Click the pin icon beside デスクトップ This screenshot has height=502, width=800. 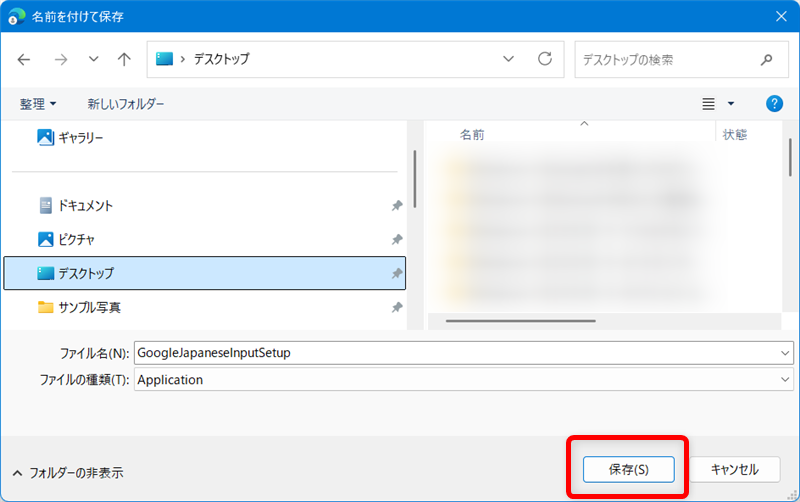pyautogui.click(x=396, y=273)
